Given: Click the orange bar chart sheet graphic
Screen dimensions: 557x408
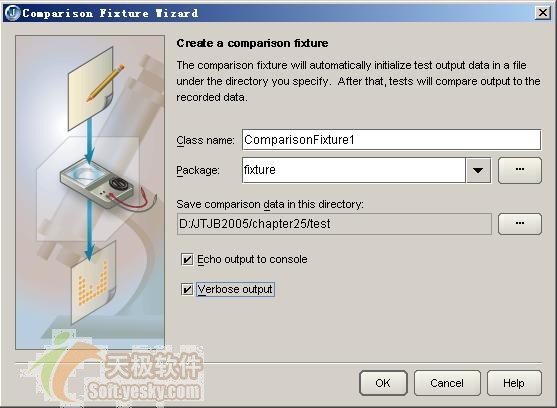Looking at the screenshot, I should pyautogui.click(x=93, y=283).
